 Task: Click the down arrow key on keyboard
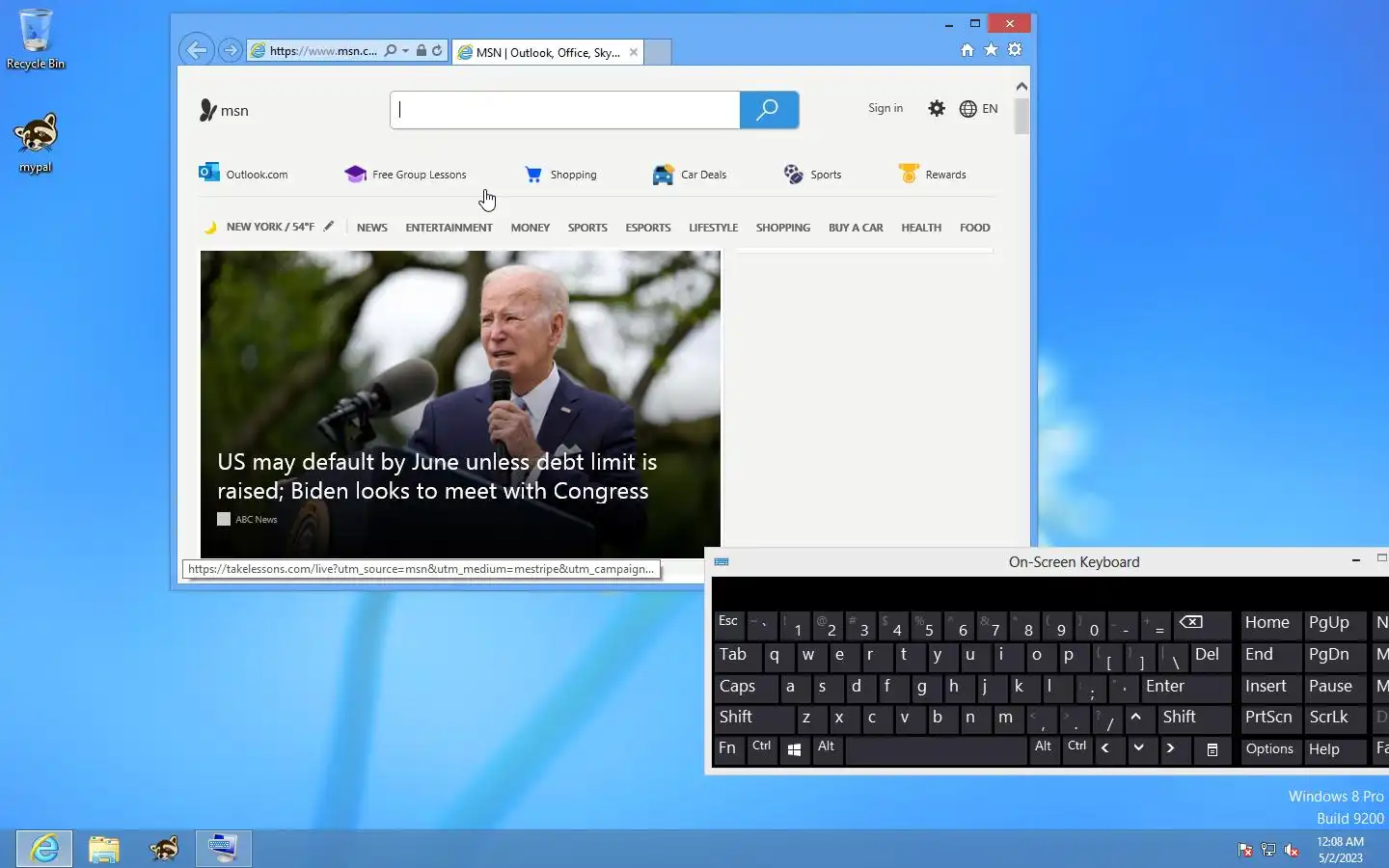click(1140, 749)
